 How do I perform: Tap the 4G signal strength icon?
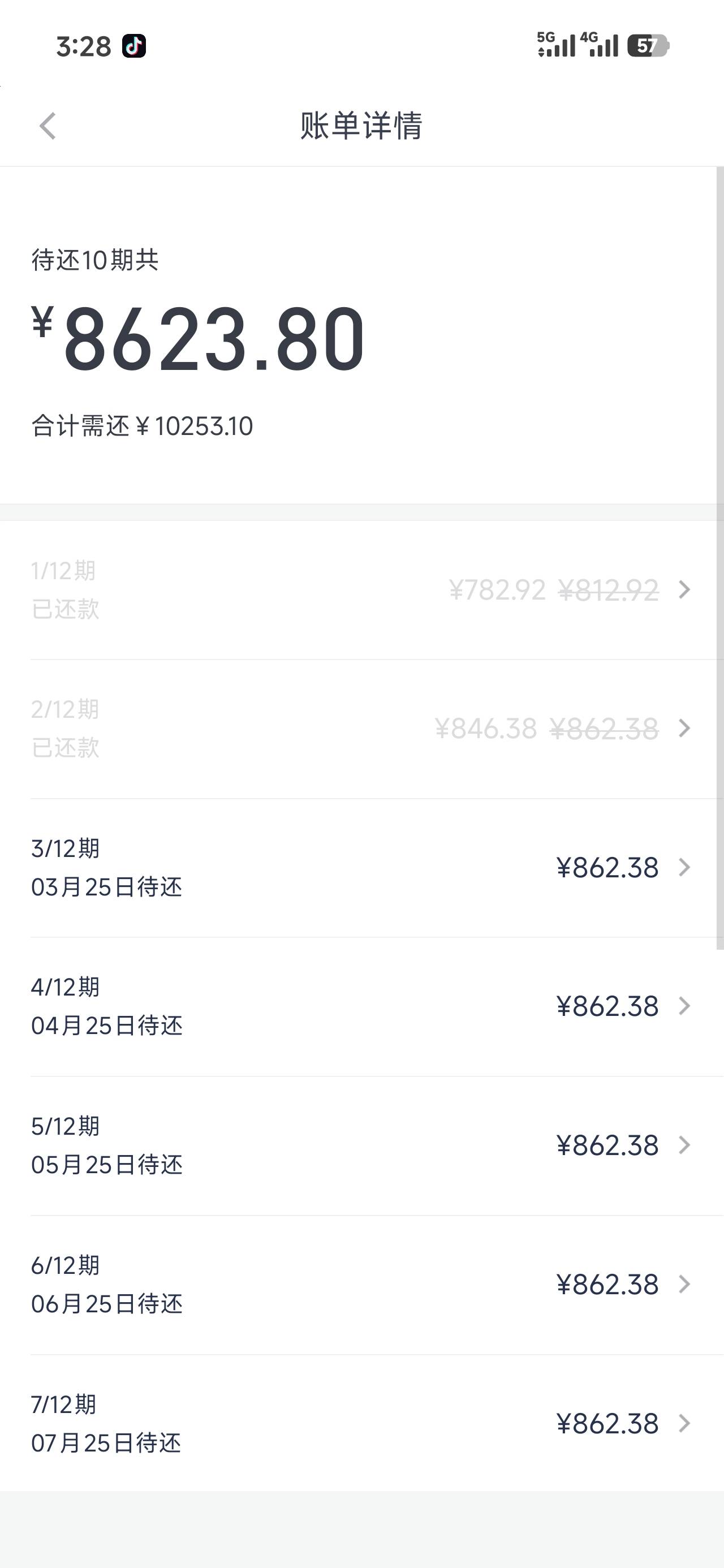click(x=598, y=45)
